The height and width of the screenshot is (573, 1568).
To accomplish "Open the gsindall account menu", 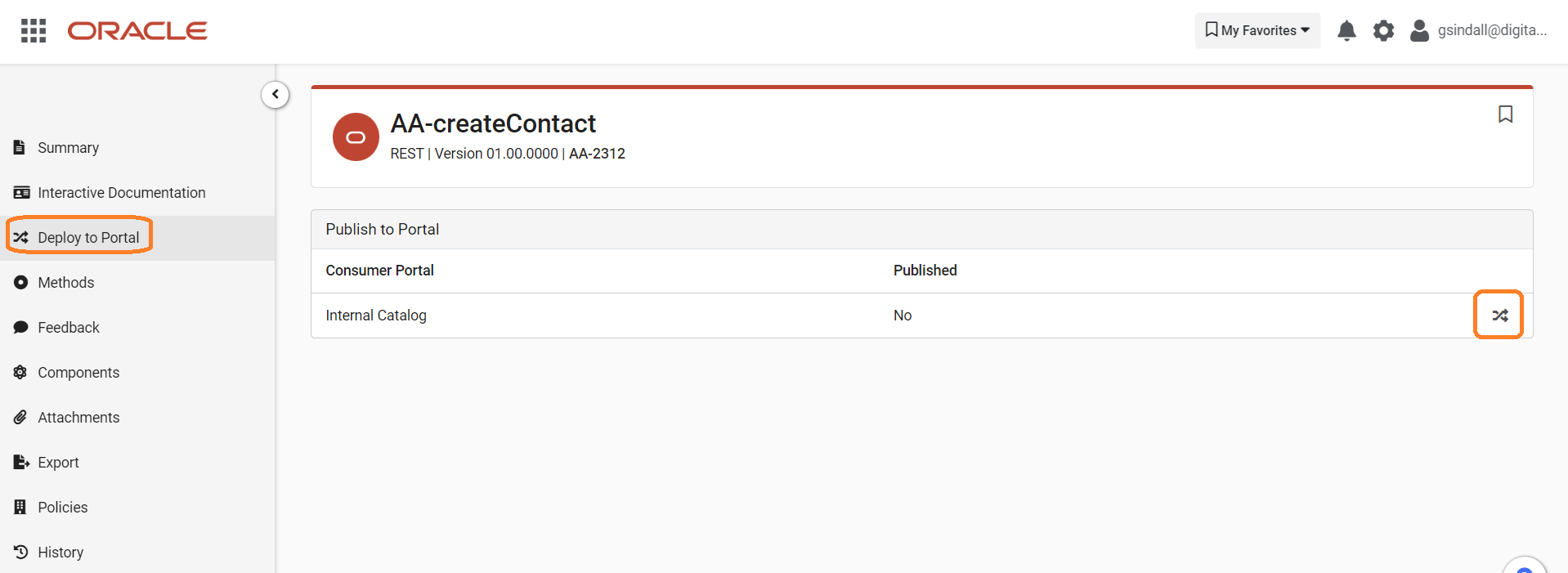I will (x=1492, y=30).
